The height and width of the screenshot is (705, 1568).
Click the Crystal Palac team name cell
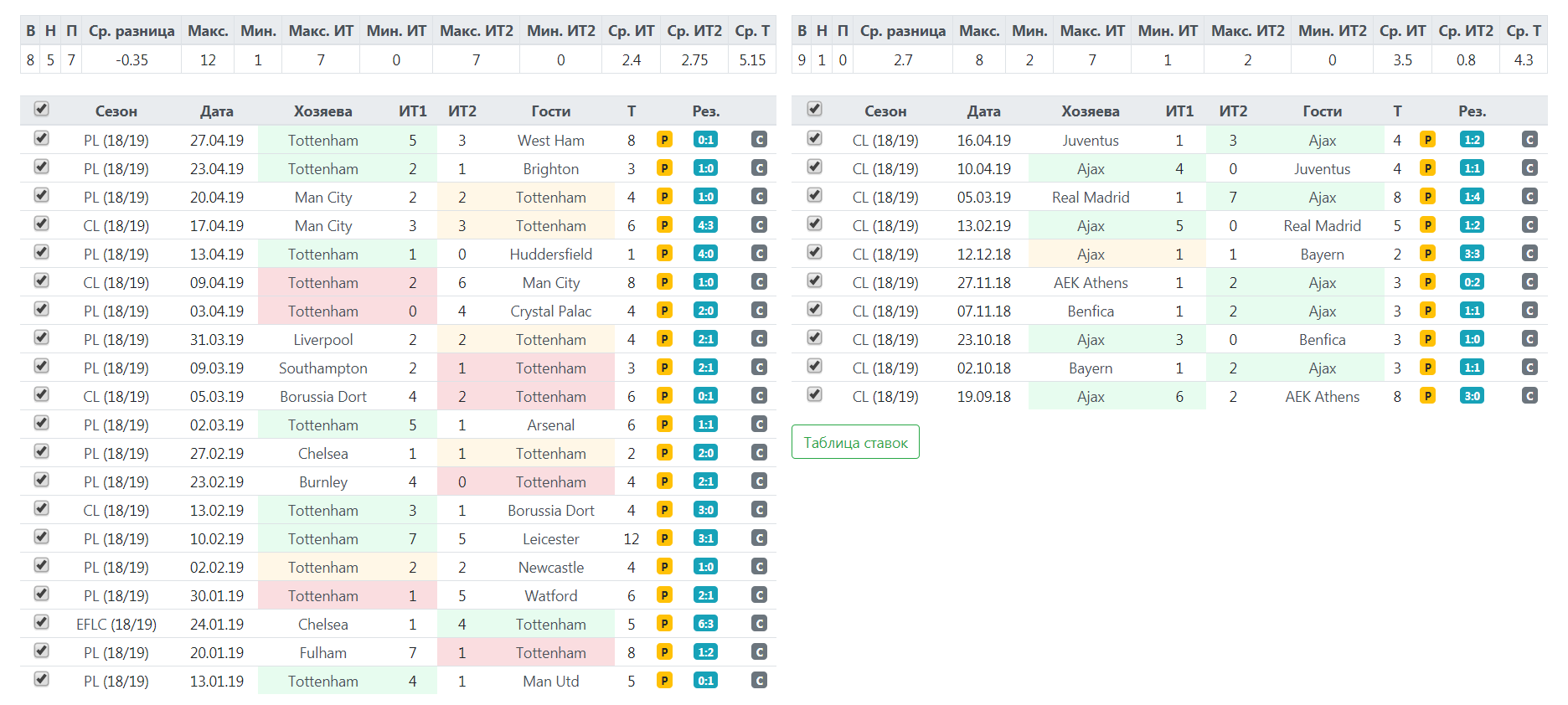(x=550, y=311)
